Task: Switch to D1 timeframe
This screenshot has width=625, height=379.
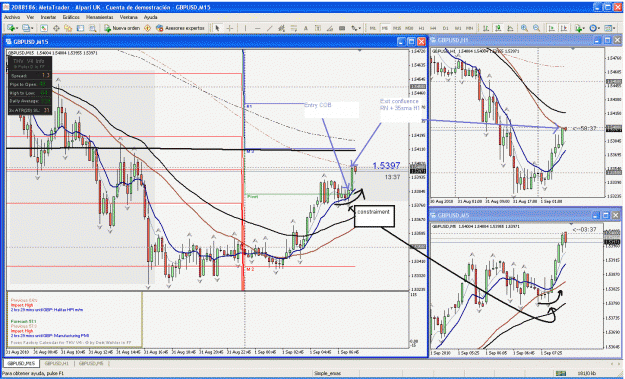Action: [446, 28]
